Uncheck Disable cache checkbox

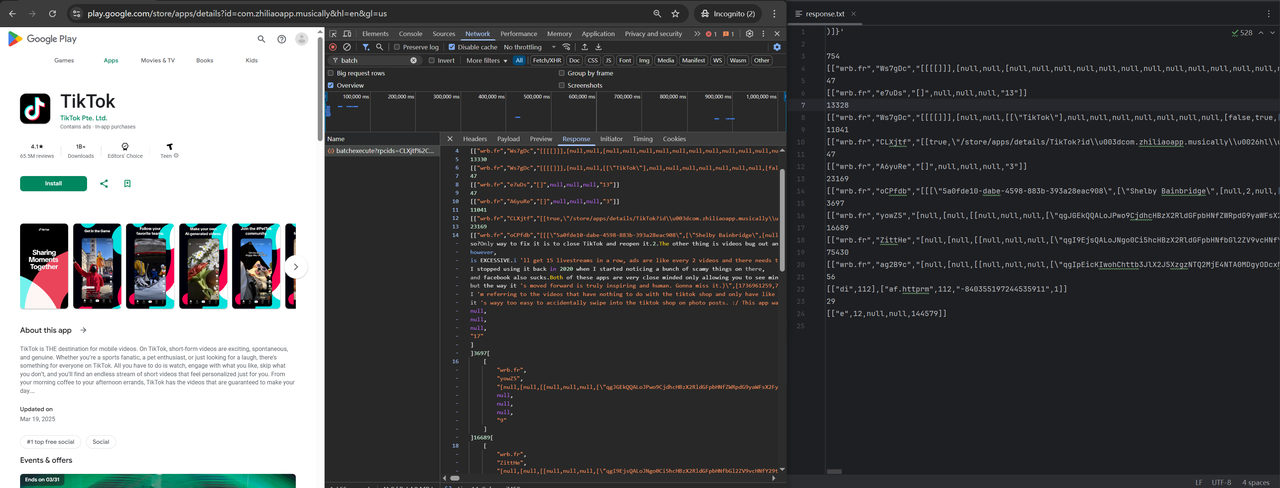[x=452, y=47]
